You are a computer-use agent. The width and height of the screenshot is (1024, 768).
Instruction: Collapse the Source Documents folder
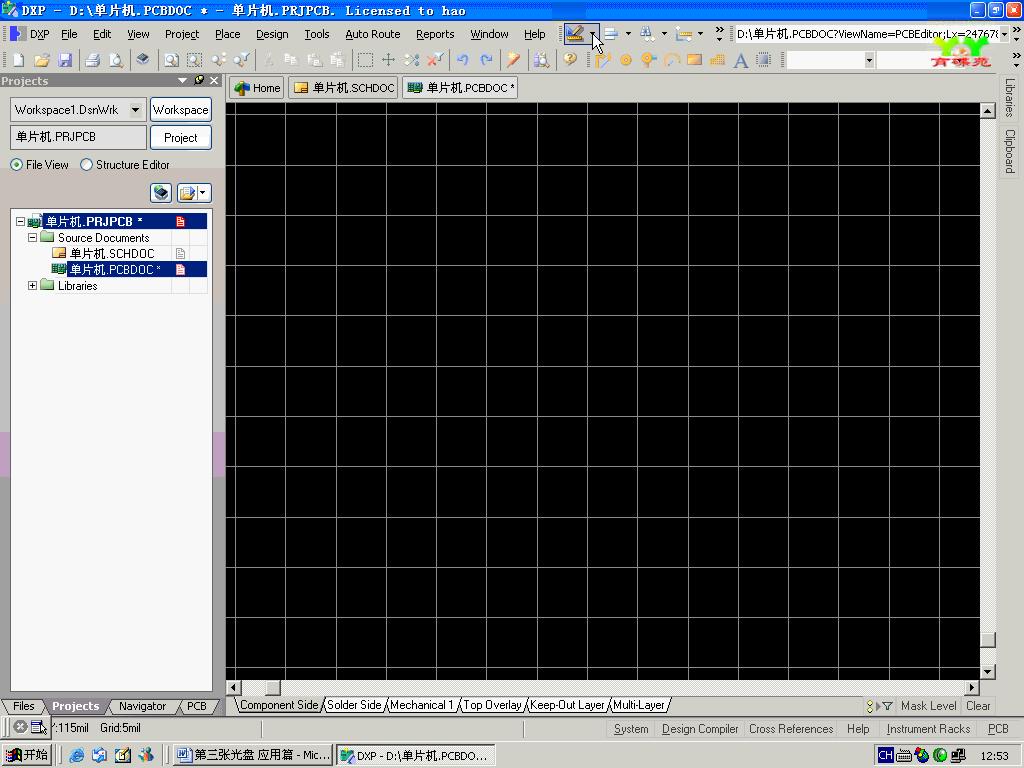[x=32, y=238]
